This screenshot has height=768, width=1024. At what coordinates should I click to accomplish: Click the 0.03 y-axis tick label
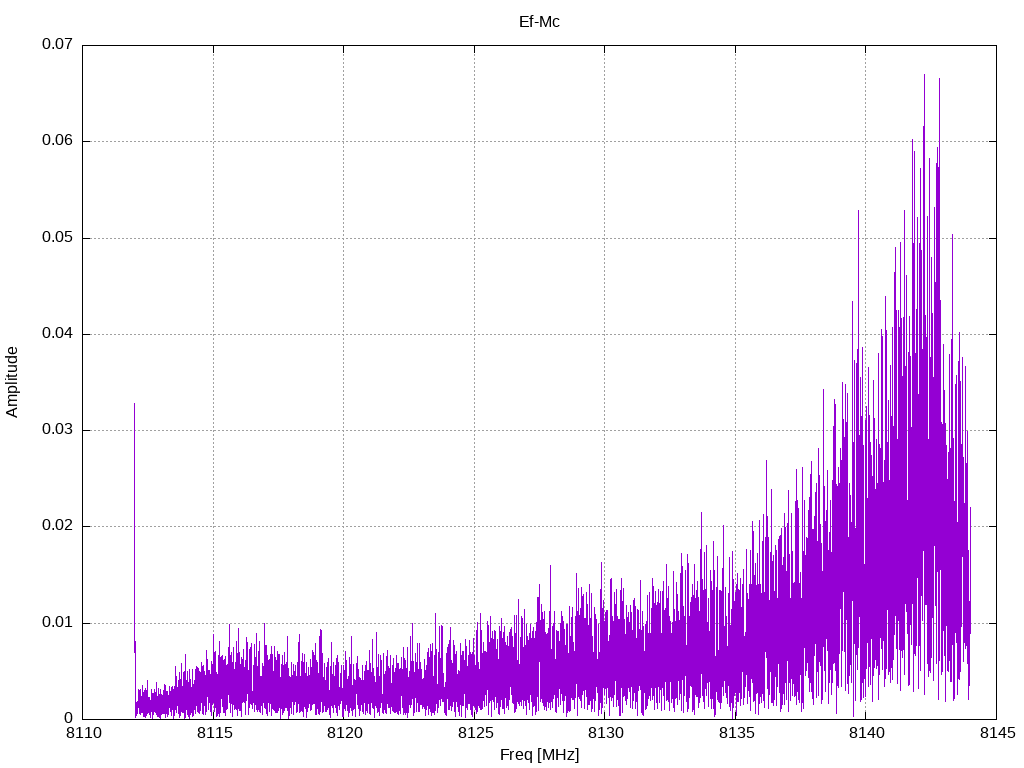tap(57, 430)
